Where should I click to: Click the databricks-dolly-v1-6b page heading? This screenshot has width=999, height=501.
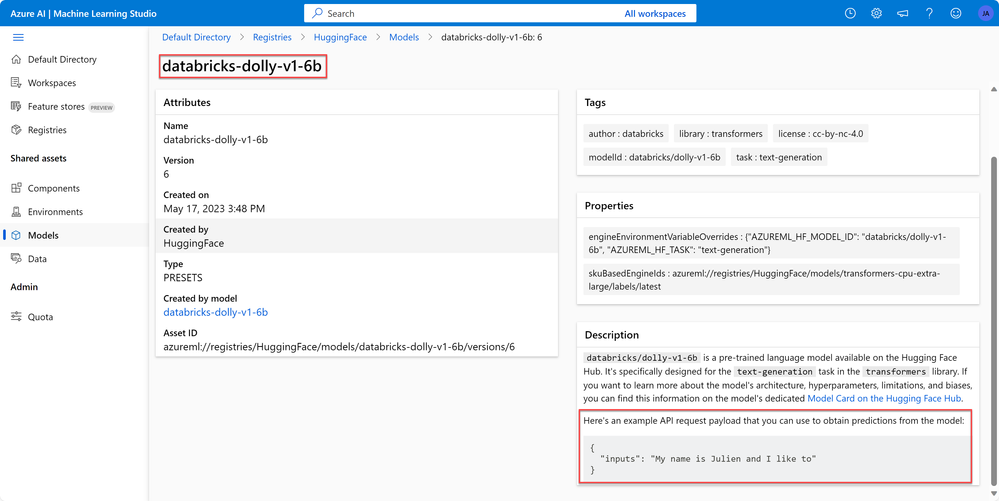click(x=242, y=66)
